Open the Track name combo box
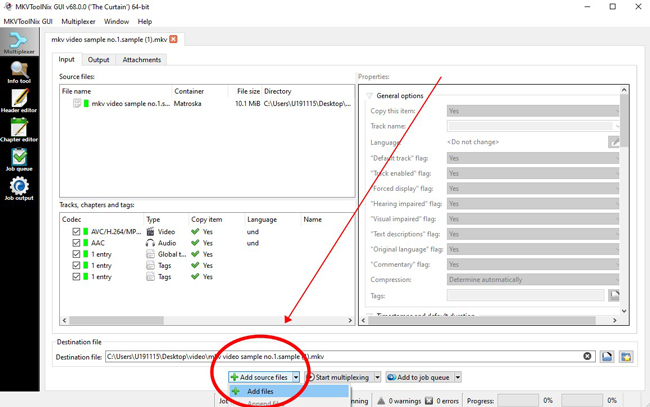 pos(533,126)
